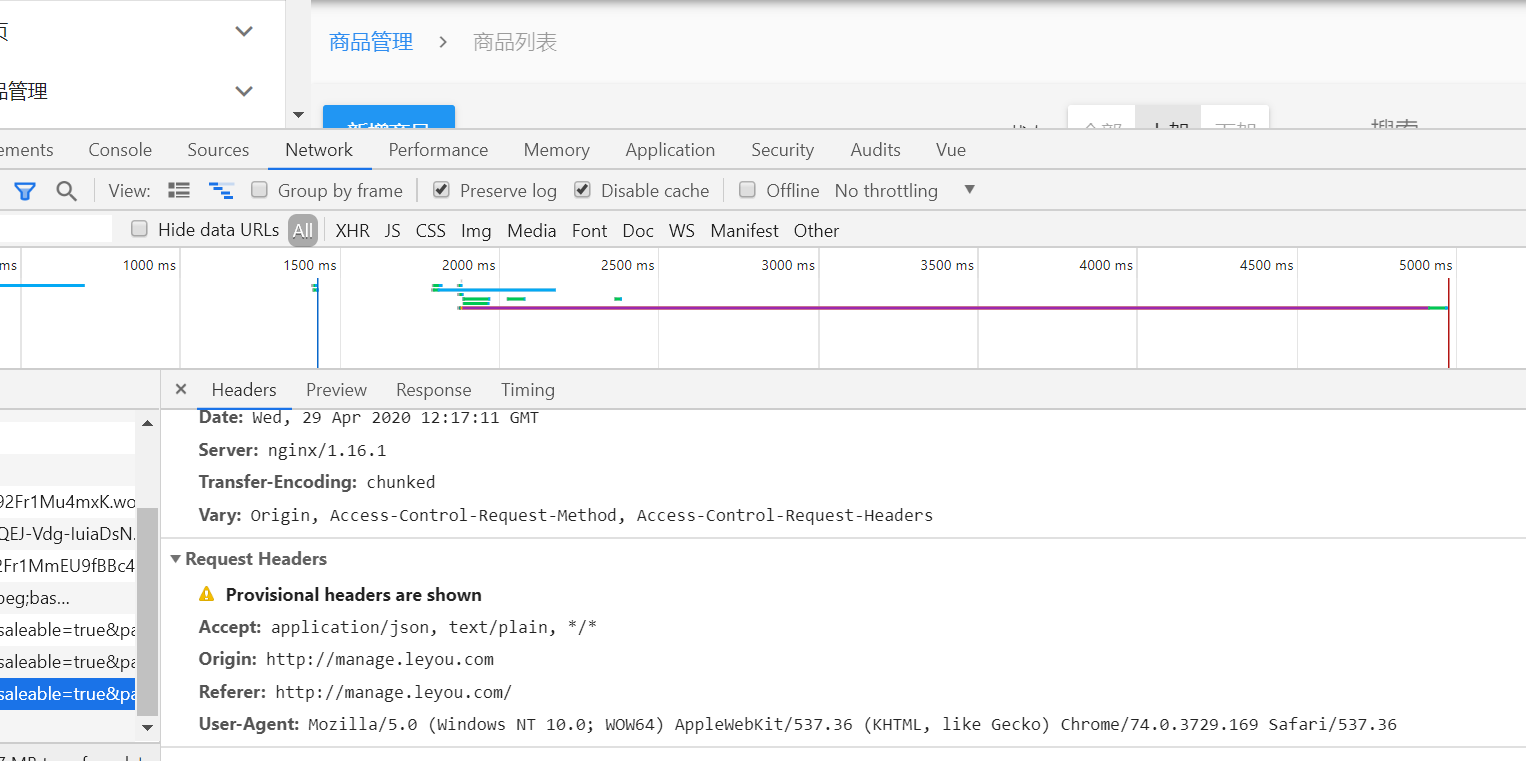This screenshot has height=761, width=1526.
Task: Select the 92Fr1Mu4mxK.wo request row
Action: point(67,501)
